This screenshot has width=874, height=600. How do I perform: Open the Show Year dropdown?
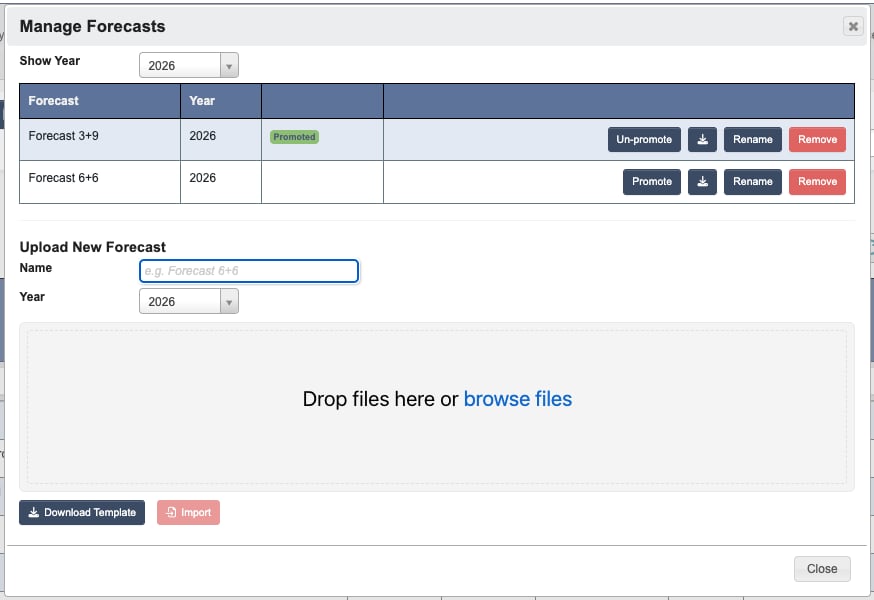(189, 65)
